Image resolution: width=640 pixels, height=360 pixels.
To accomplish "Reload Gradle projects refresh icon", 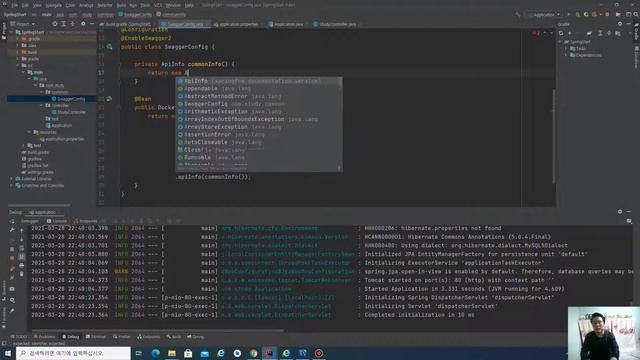I will click(x=561, y=33).
